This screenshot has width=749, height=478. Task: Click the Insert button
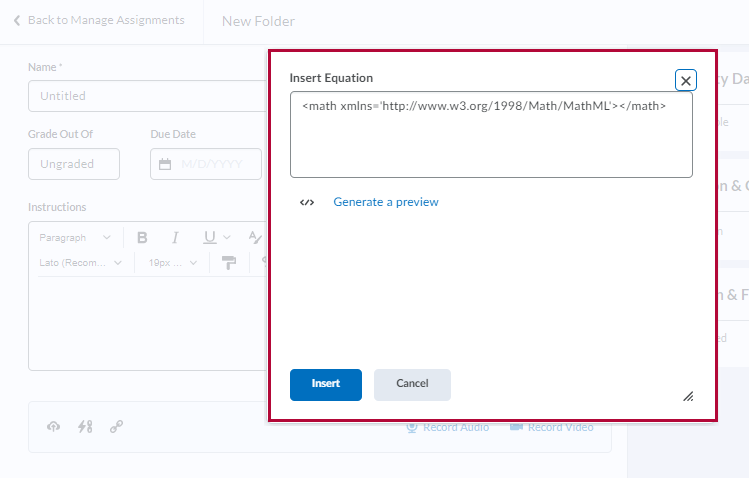pos(326,384)
